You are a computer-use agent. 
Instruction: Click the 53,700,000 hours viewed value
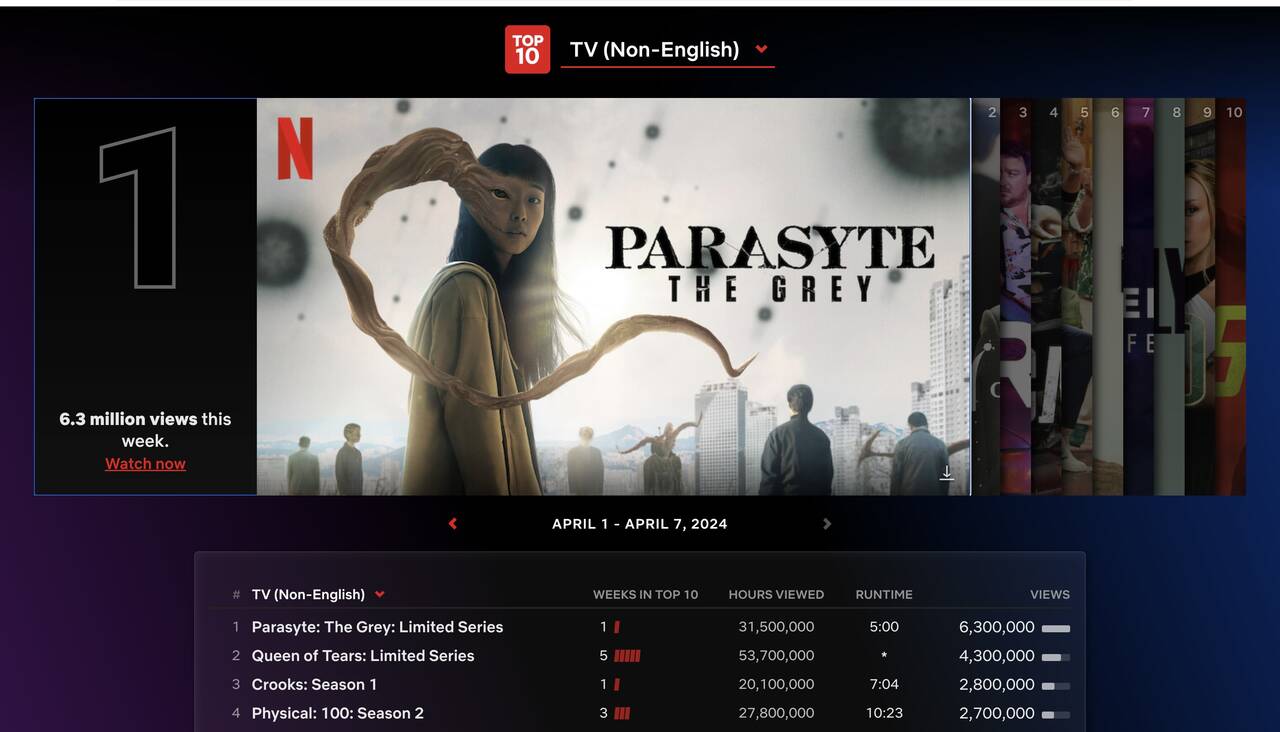pyautogui.click(x=776, y=656)
